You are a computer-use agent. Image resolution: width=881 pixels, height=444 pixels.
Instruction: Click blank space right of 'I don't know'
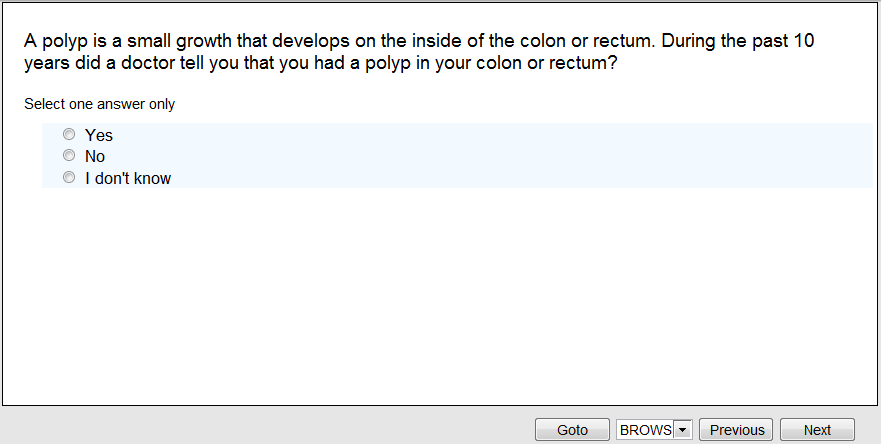[500, 179]
